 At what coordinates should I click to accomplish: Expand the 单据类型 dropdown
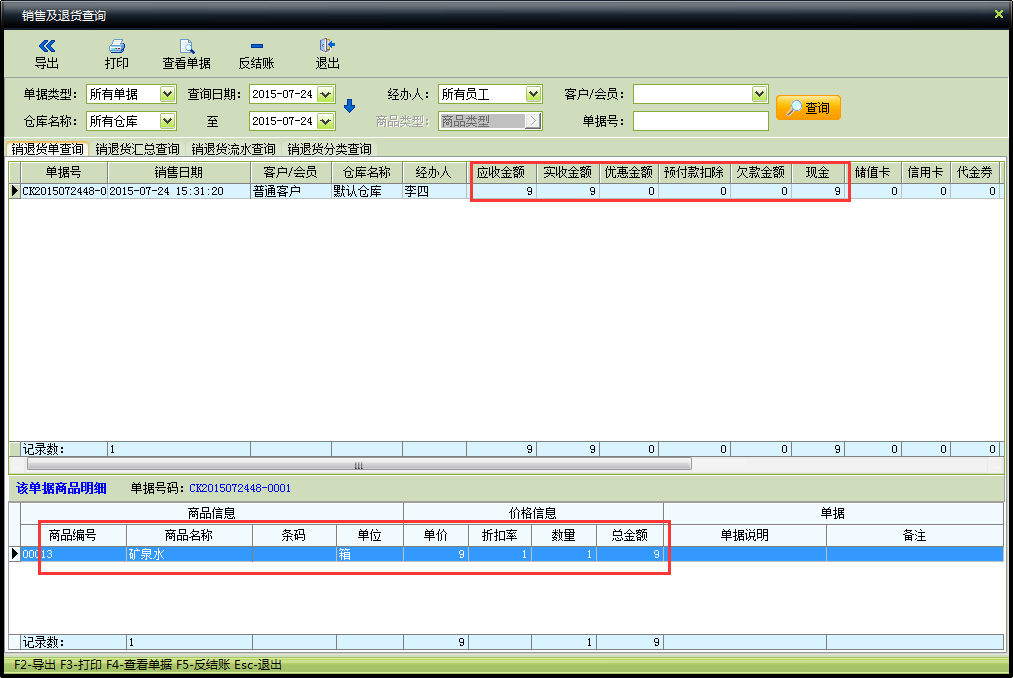tap(167, 94)
